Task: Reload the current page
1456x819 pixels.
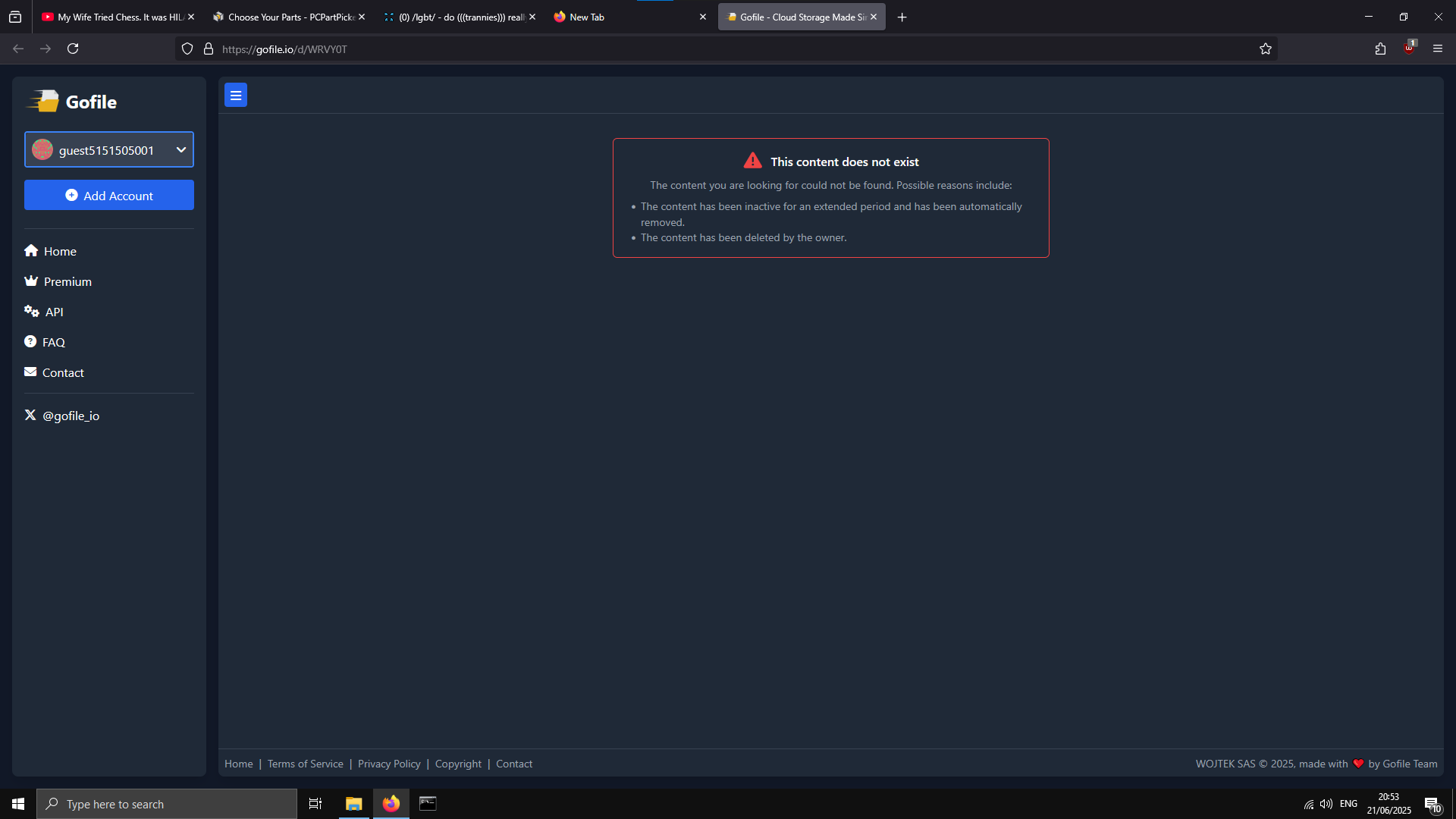Action: coord(73,49)
